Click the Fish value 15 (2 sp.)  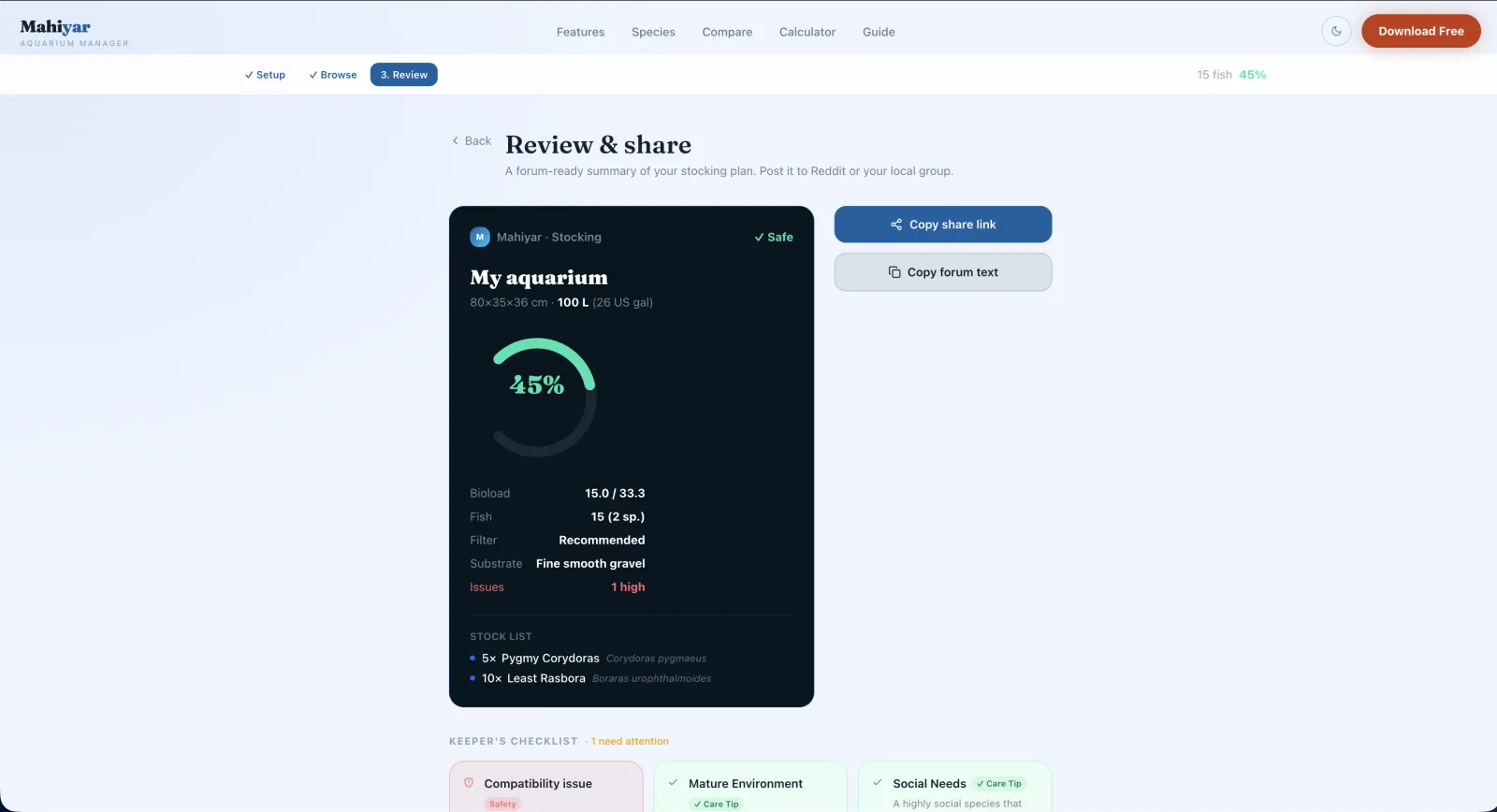(x=618, y=516)
